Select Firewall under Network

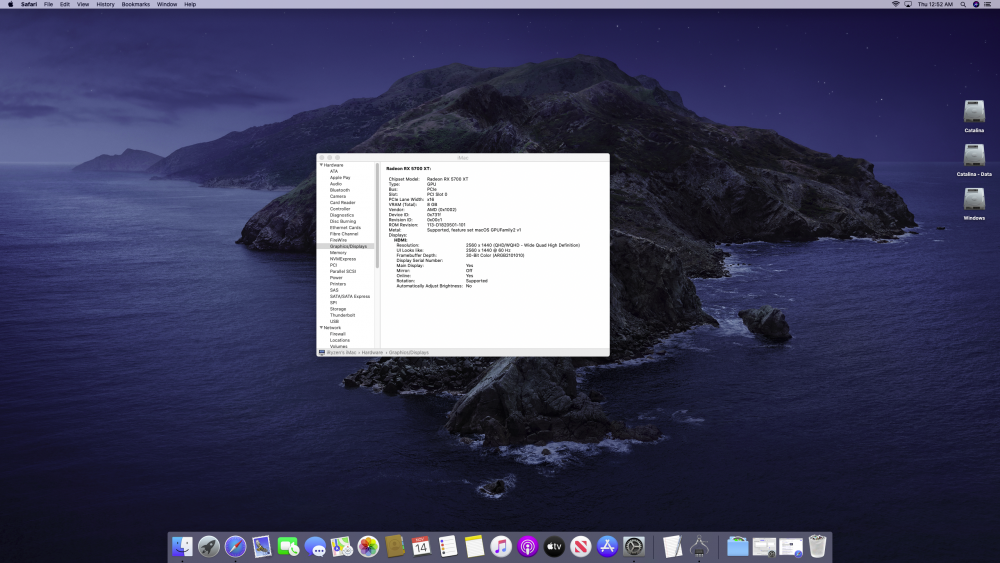337,333
